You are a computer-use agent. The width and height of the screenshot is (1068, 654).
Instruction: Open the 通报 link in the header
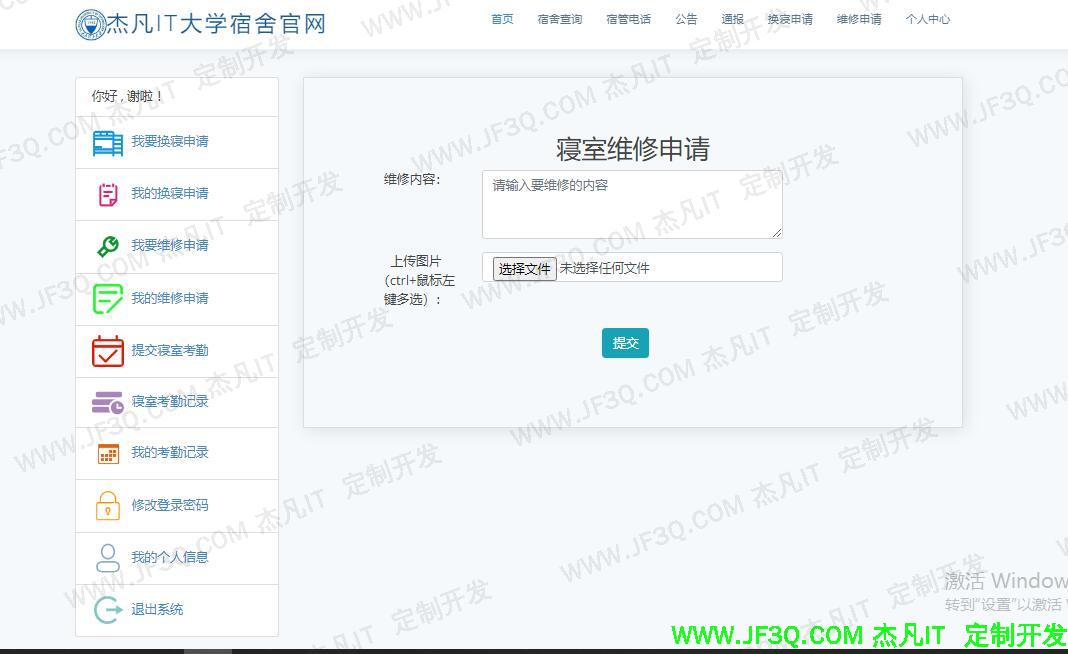(x=732, y=19)
